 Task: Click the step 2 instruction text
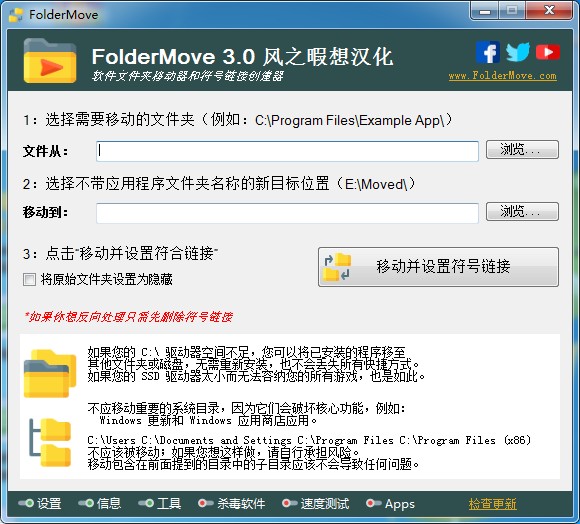tap(219, 183)
